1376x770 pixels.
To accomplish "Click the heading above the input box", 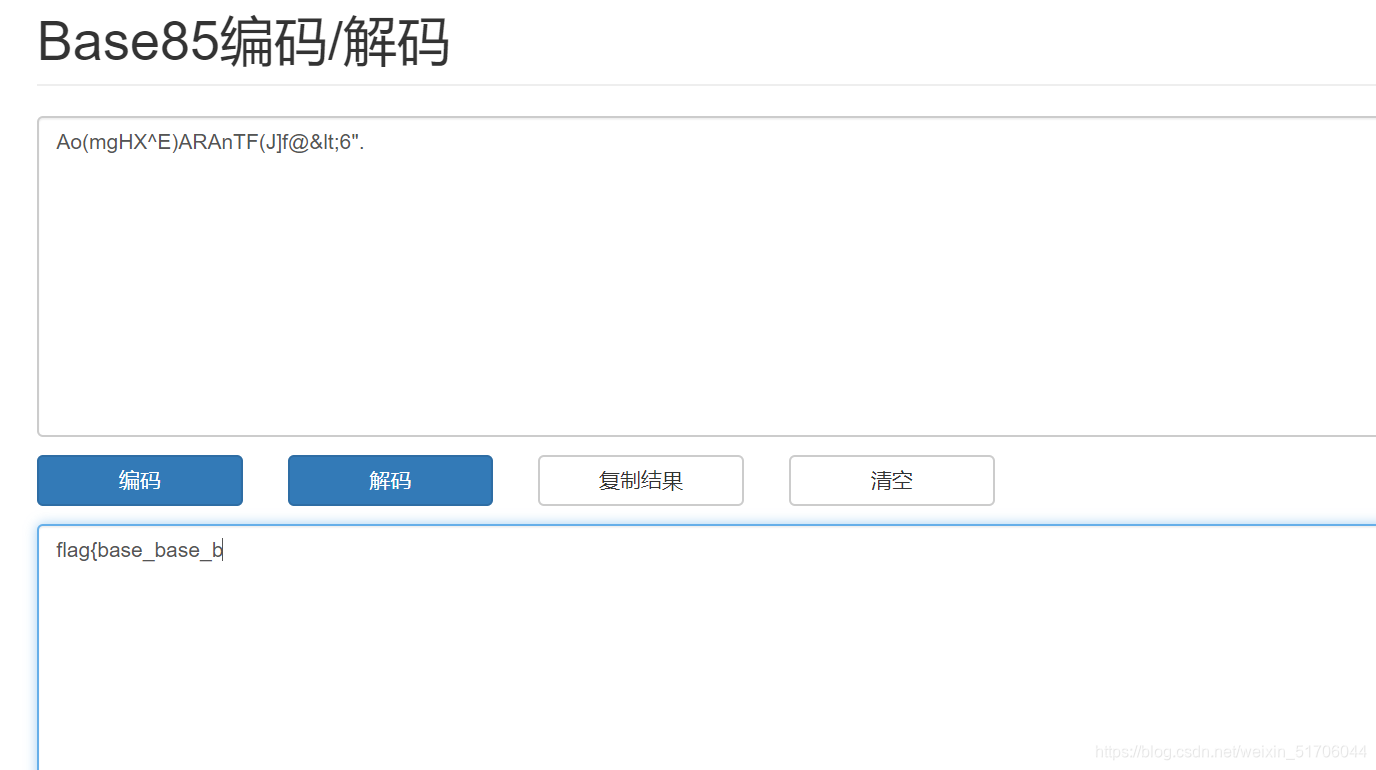I will (x=243, y=42).
